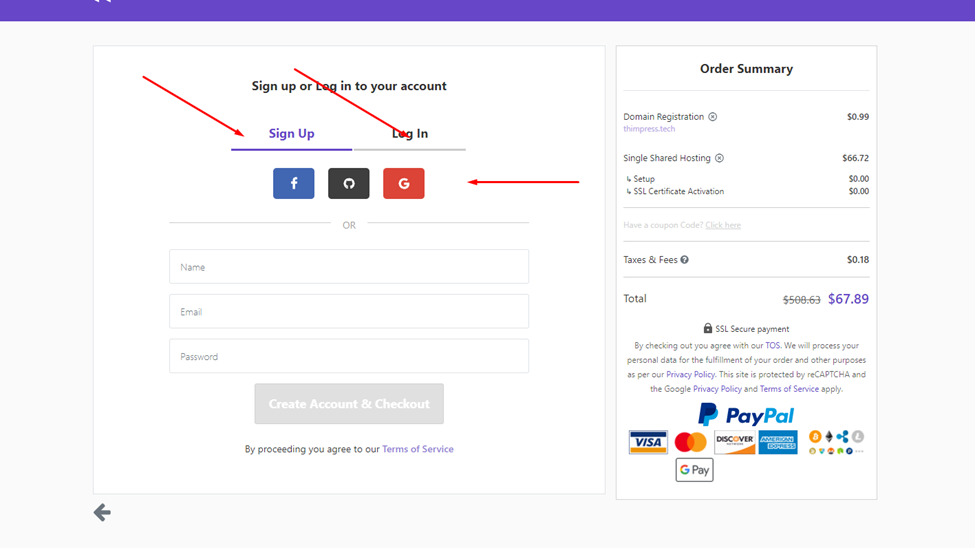Click the Mastercard icon
Screen dimensions: 975x548
691,442
